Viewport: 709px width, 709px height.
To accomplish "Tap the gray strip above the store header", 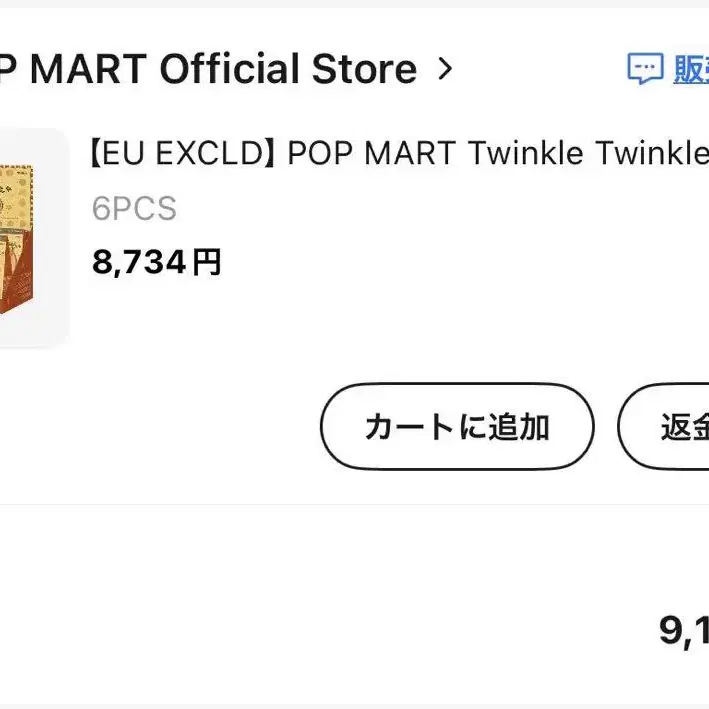I will click(x=354, y=4).
